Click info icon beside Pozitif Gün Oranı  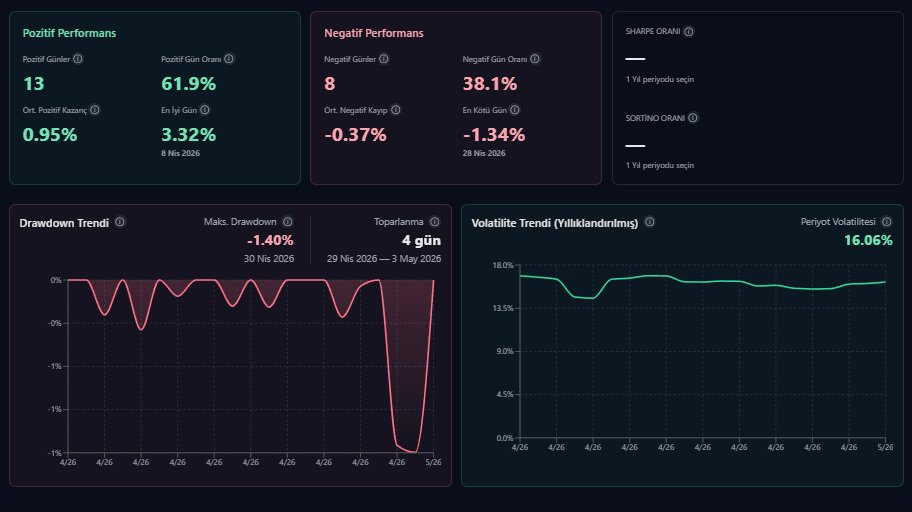point(229,59)
